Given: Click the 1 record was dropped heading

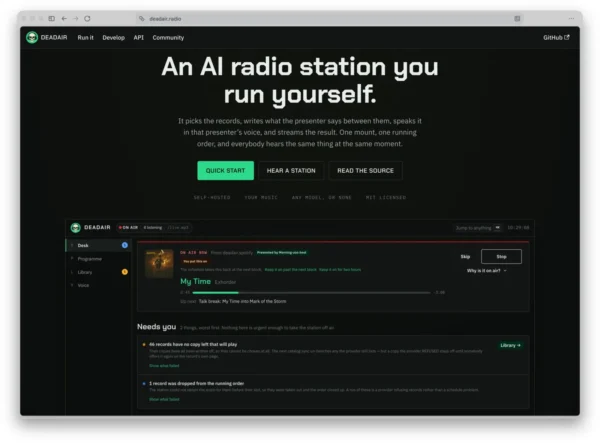Looking at the screenshot, I should click(196, 383).
